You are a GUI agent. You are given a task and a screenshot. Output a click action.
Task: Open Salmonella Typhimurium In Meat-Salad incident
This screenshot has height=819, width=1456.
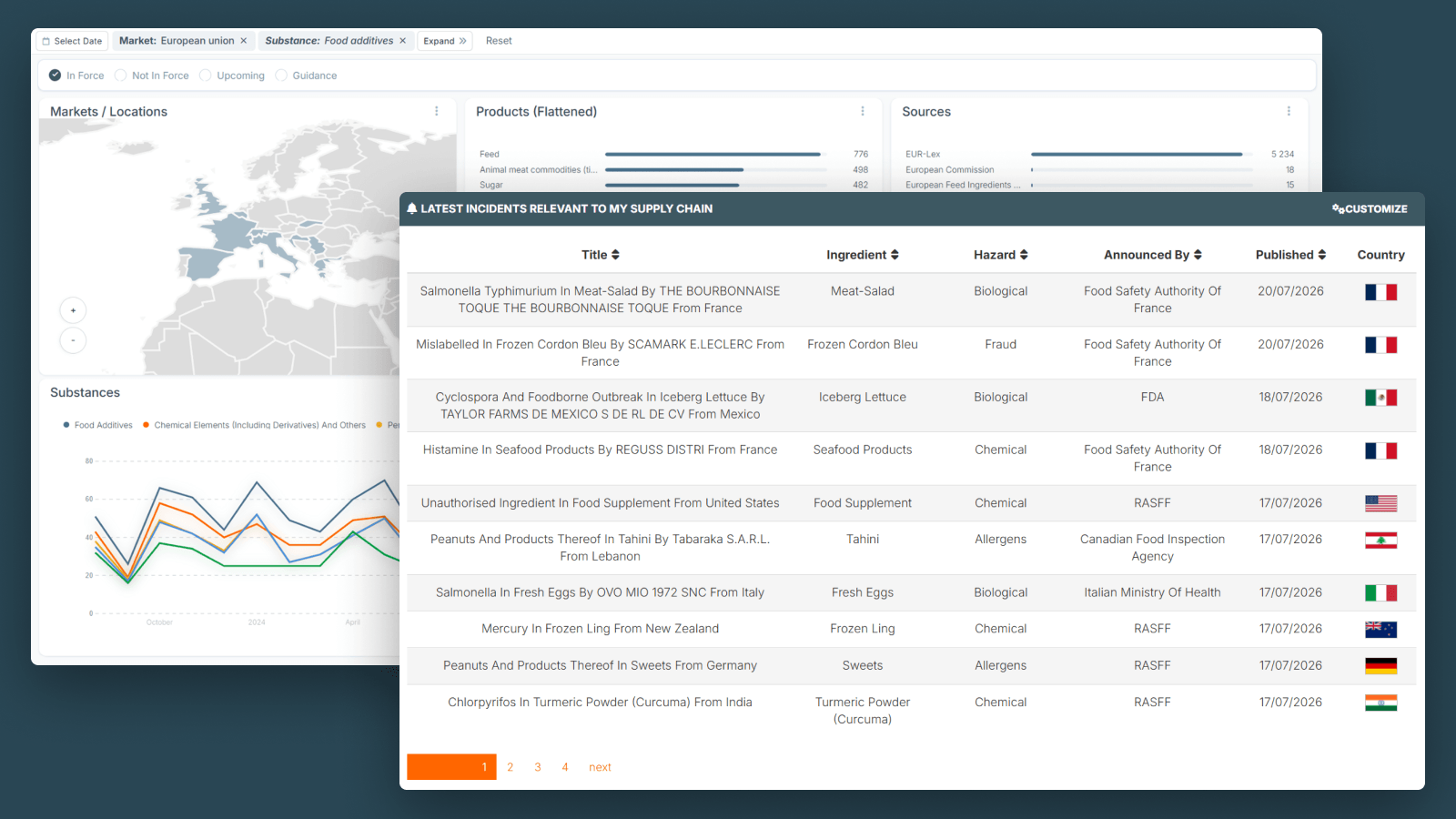coord(601,299)
